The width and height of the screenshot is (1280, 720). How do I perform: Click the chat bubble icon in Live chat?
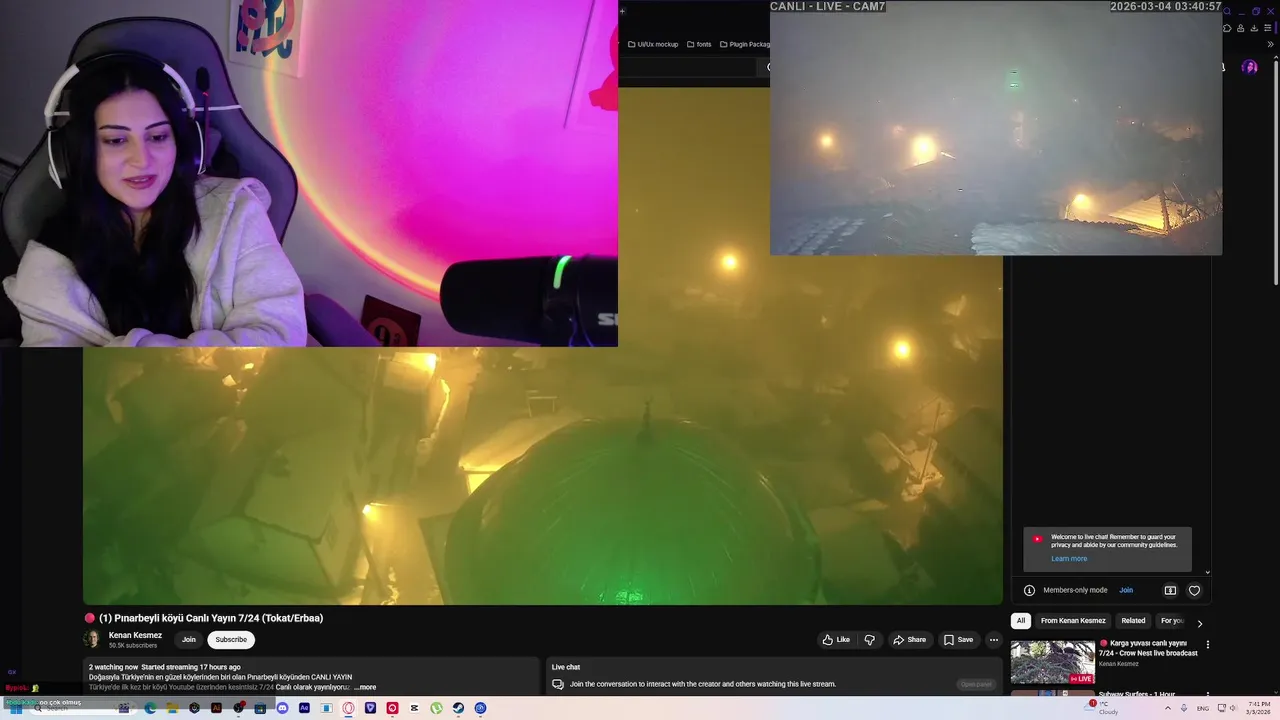[558, 684]
